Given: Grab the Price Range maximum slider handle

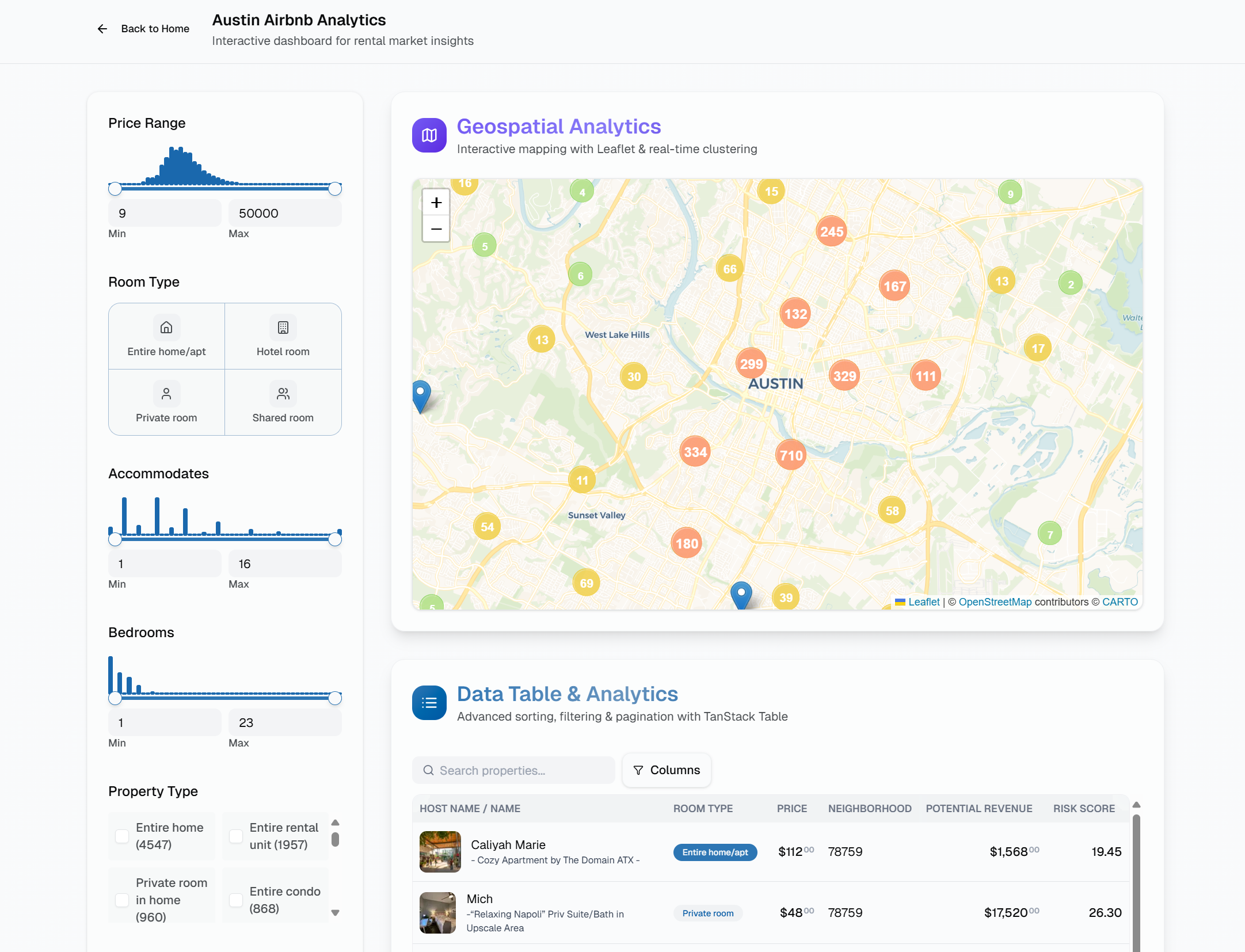Looking at the screenshot, I should pyautogui.click(x=335, y=189).
